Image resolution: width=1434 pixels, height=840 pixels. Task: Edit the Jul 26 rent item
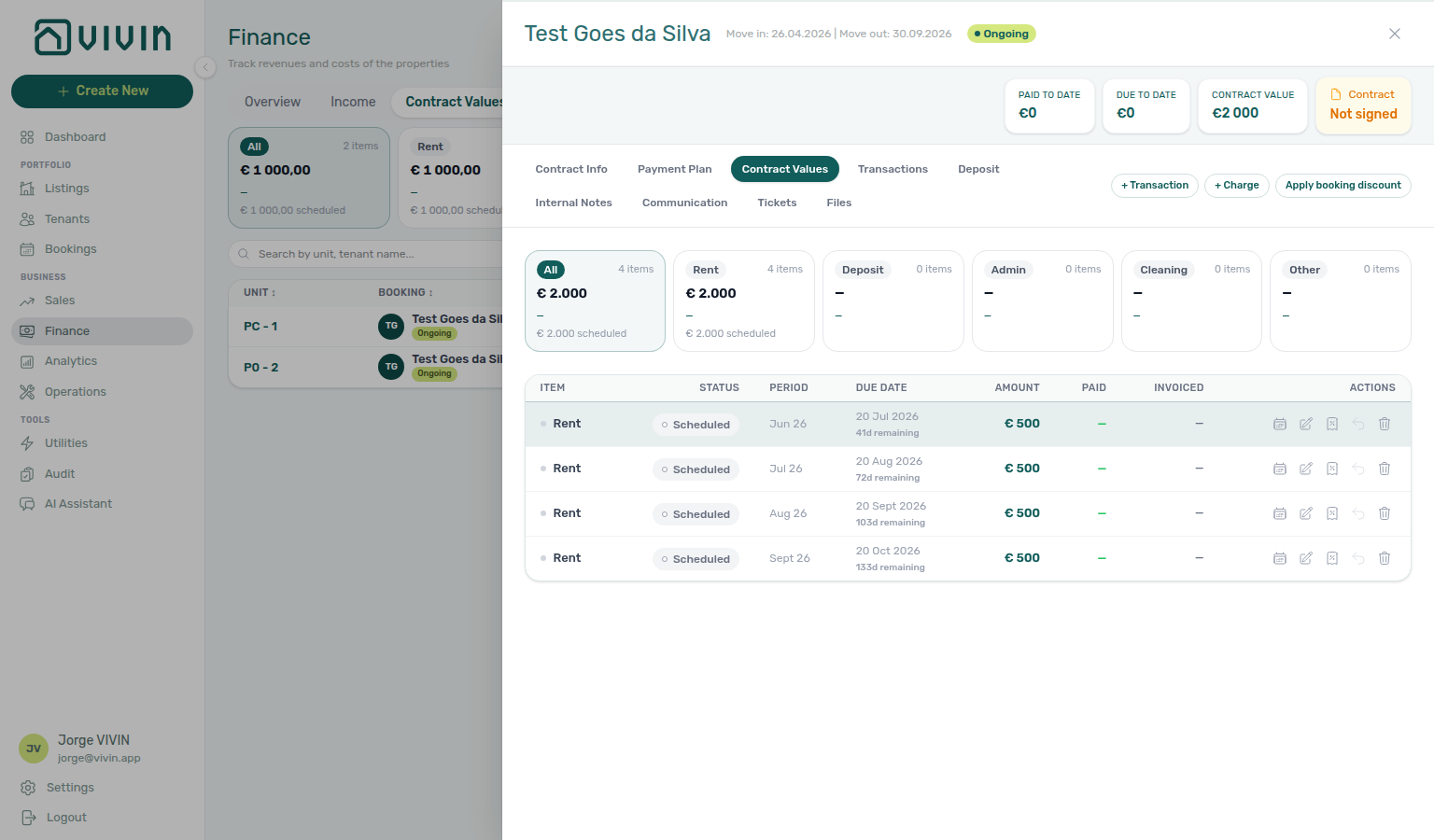[1306, 469]
